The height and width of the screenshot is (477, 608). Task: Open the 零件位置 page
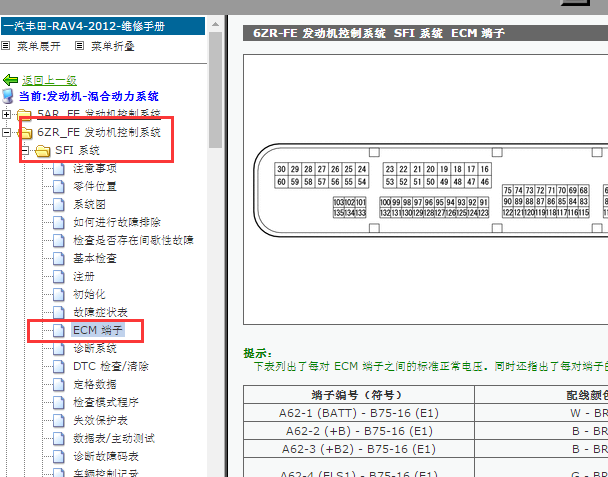(x=95, y=186)
